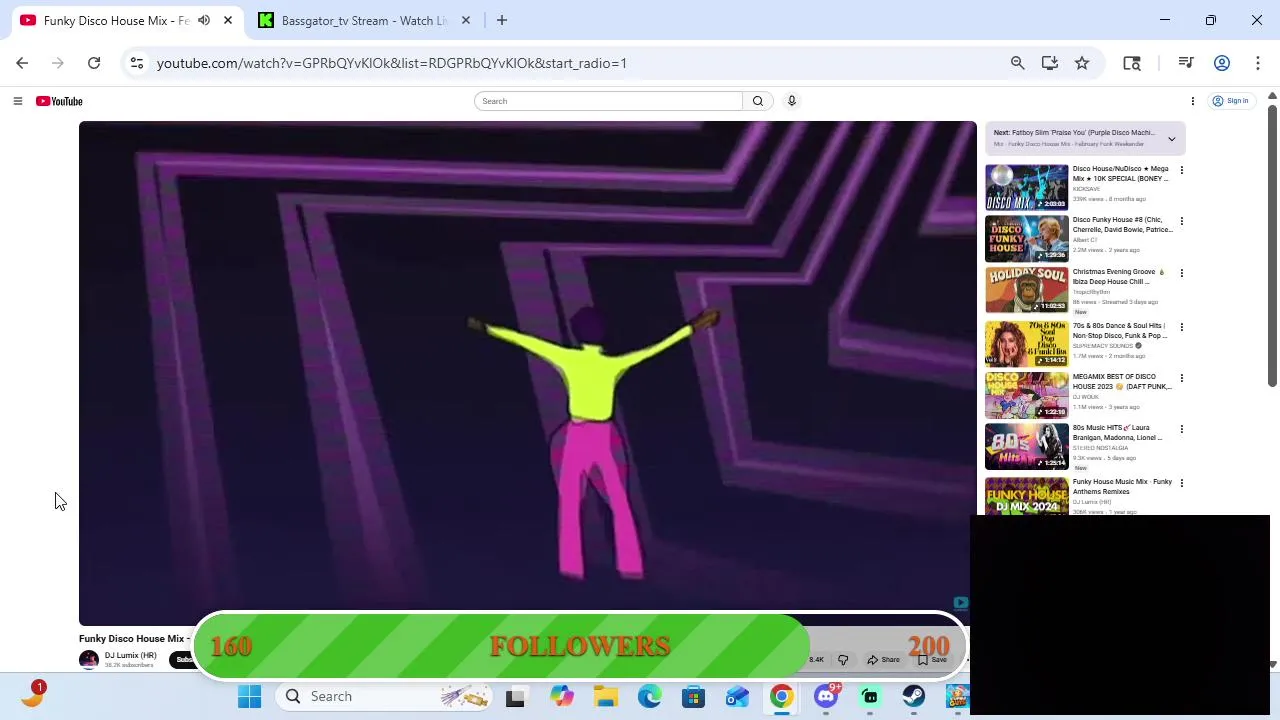The image size is (1280, 720).
Task: Open options menu for Disco House/NuDisco video
Action: coord(1181,170)
